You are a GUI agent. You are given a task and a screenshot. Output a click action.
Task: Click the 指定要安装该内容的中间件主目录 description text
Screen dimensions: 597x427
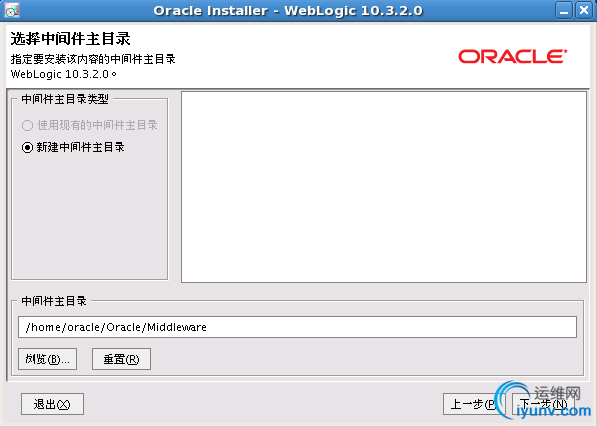[x=93, y=59]
